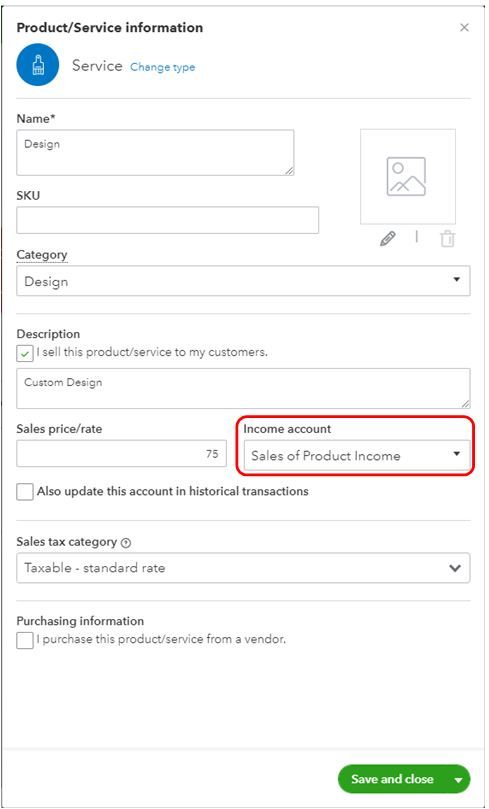This screenshot has height=809, width=489.
Task: Toggle 'I sell this product/service' checkbox
Action: coord(24,354)
